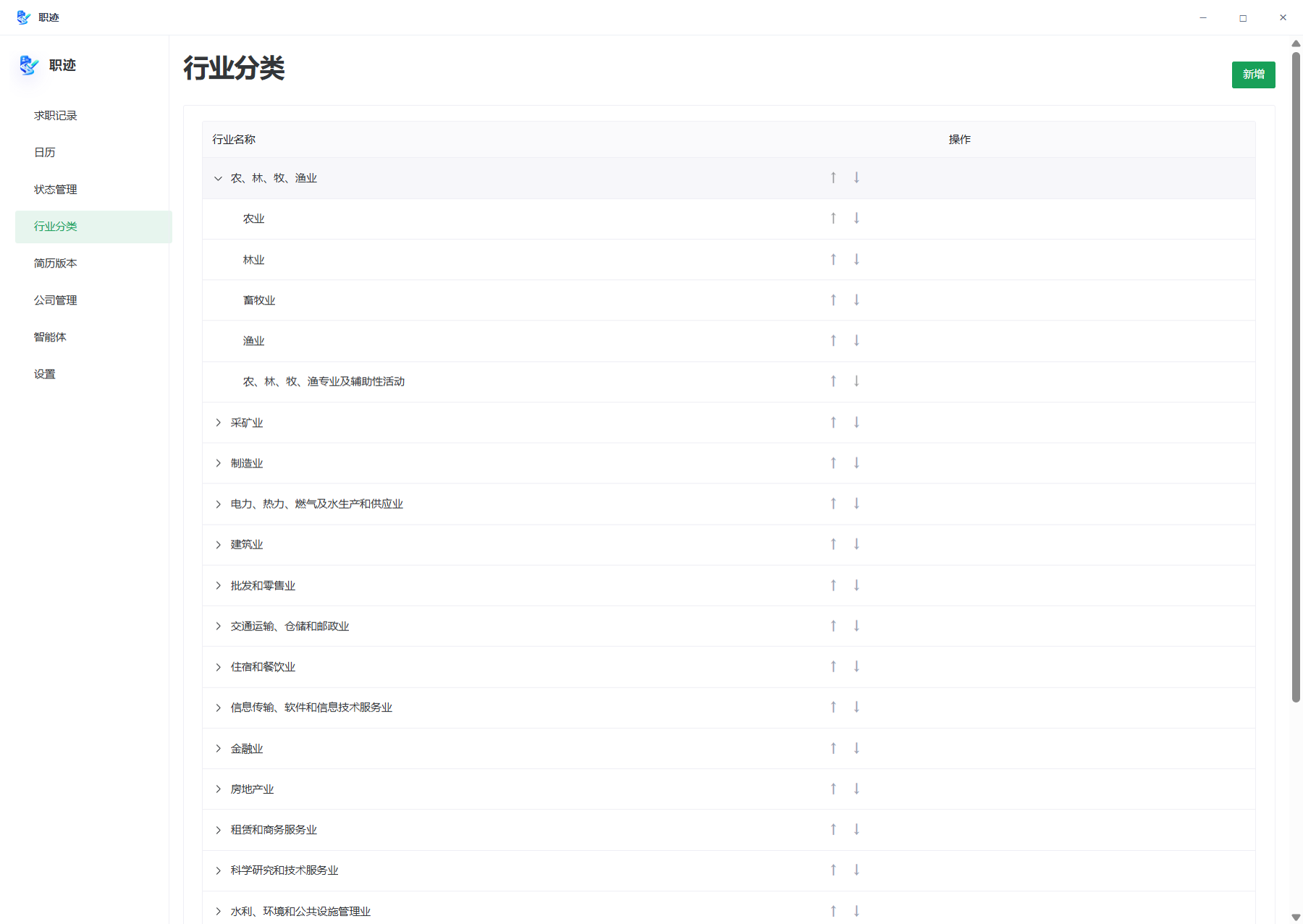This screenshot has height=924, width=1303.
Task: Expand 信息传输、软件和信息技术服务业 category
Action: (x=218, y=708)
